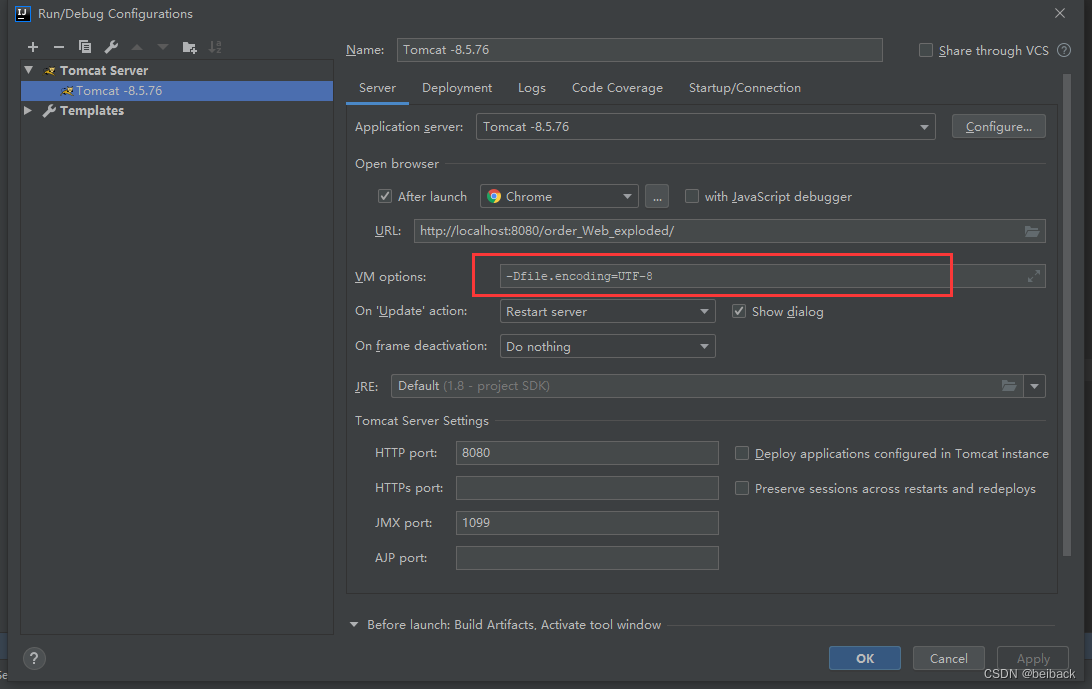Screen dimensions: 1092x689
Task: Click the browser ellipsis button
Action: (x=657, y=196)
